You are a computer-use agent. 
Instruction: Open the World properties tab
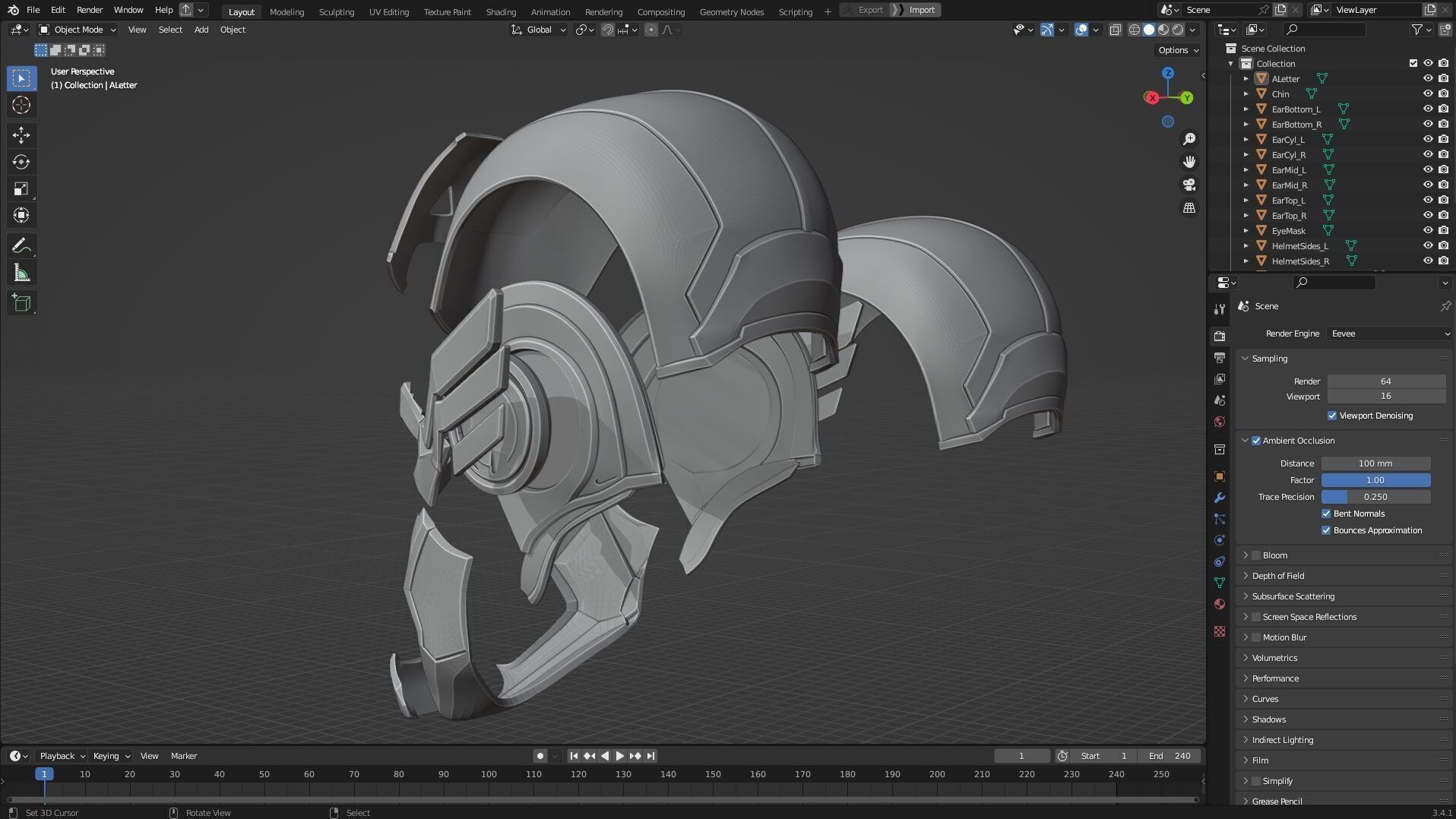(1220, 422)
